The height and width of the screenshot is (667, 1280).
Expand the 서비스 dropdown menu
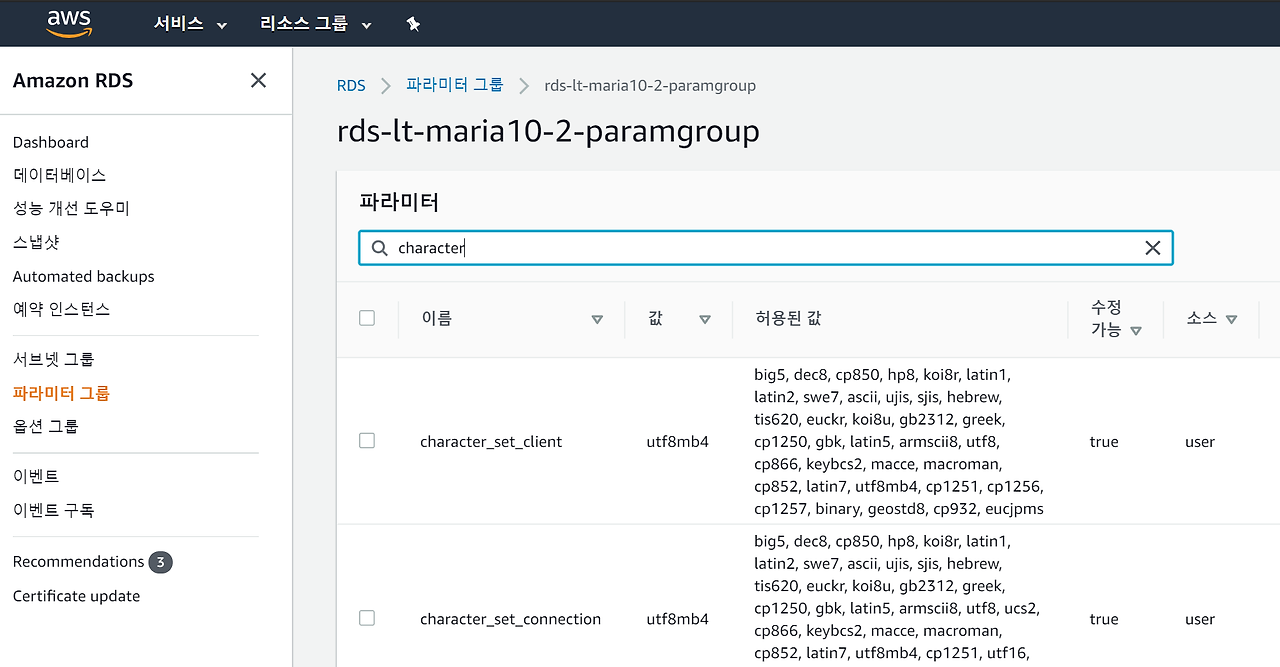coord(190,24)
